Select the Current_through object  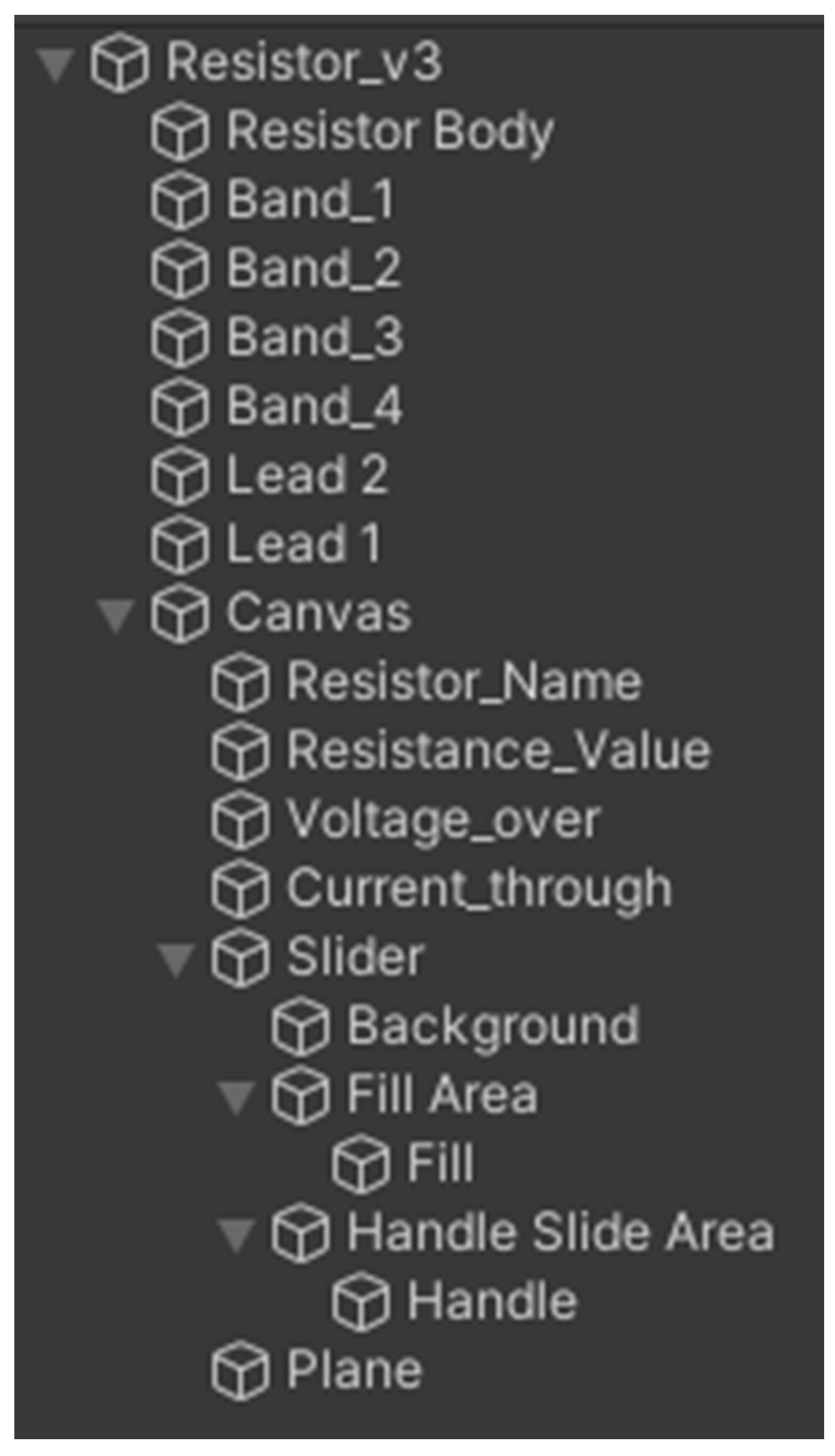[x=480, y=888]
